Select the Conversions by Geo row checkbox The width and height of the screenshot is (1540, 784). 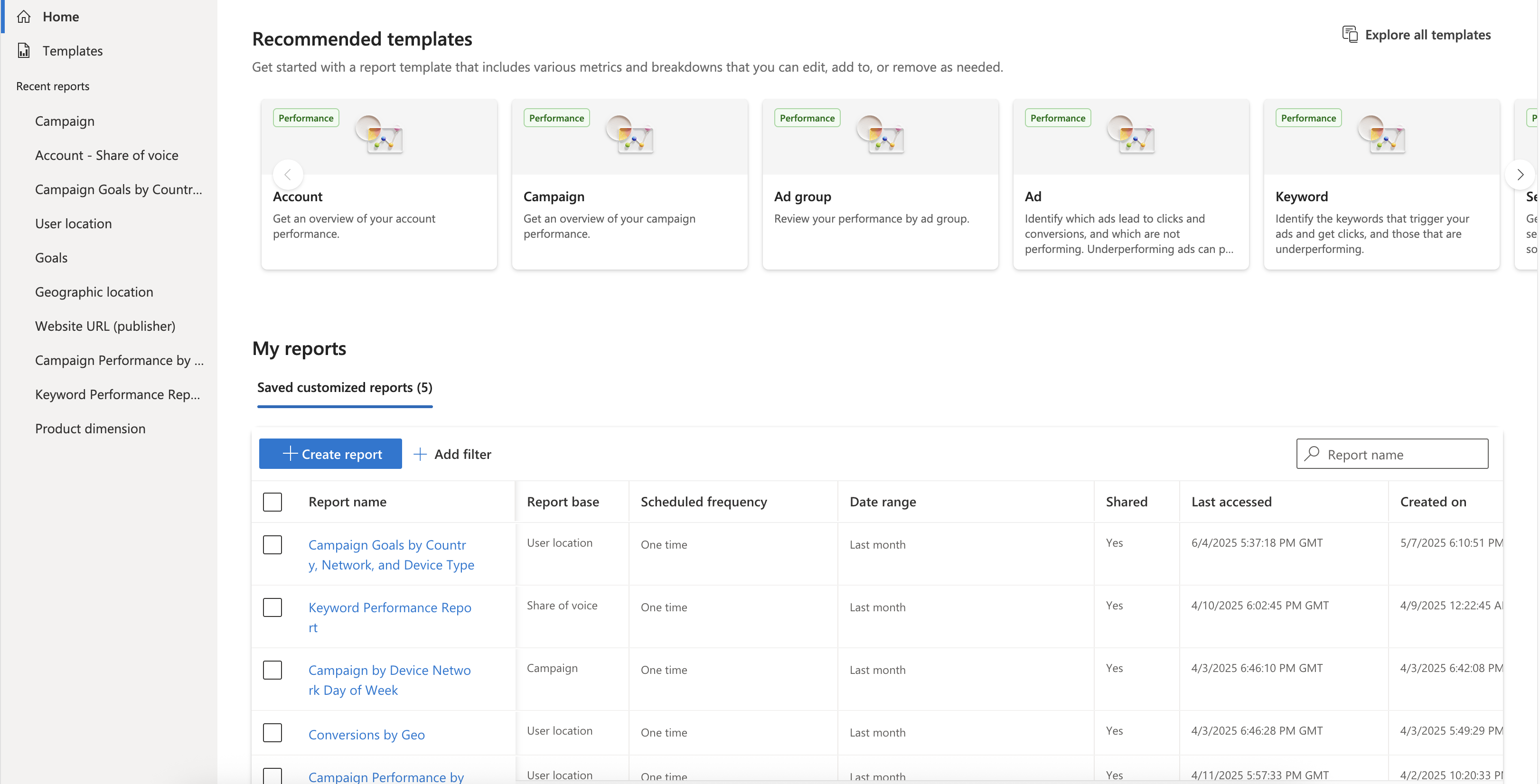[272, 733]
